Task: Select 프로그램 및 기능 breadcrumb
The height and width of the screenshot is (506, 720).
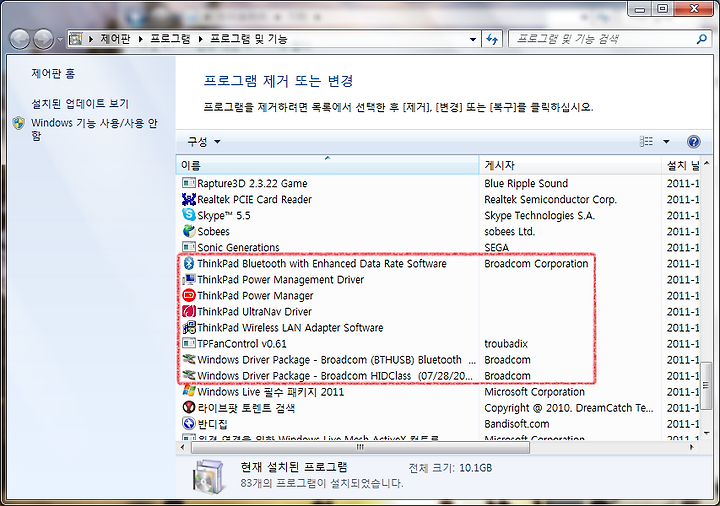Action: [248, 39]
